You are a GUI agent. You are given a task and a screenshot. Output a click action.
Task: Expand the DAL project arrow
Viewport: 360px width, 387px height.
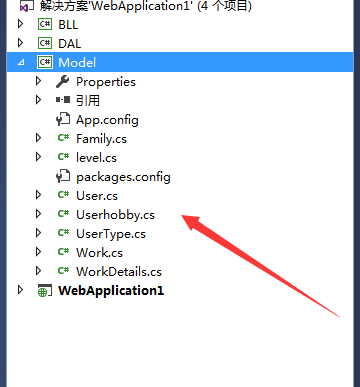pyautogui.click(x=21, y=43)
